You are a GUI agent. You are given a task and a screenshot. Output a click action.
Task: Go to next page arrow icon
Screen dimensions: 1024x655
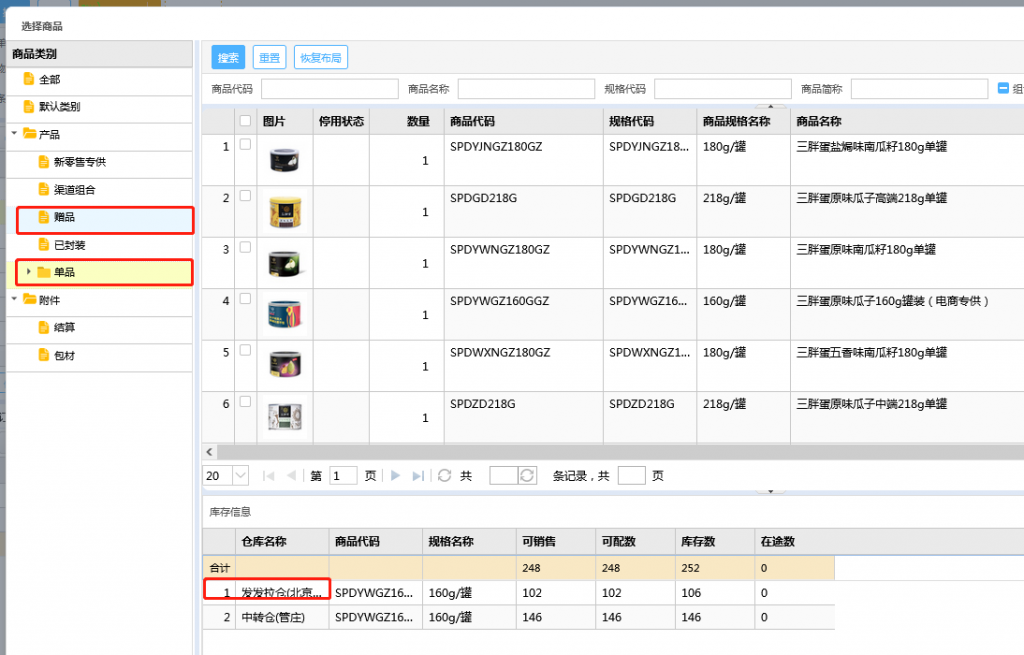click(395, 476)
